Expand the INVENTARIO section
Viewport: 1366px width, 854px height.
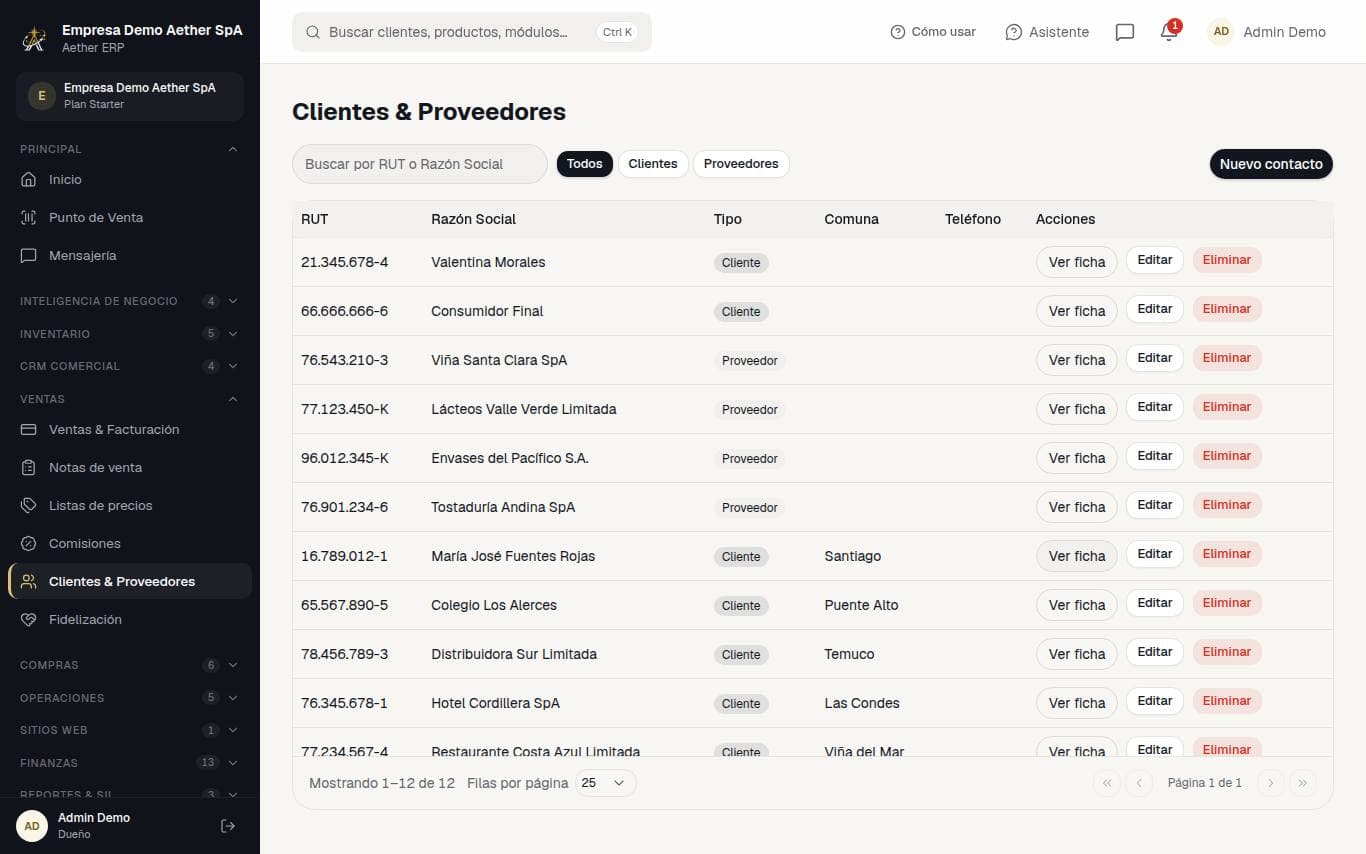tap(130, 334)
